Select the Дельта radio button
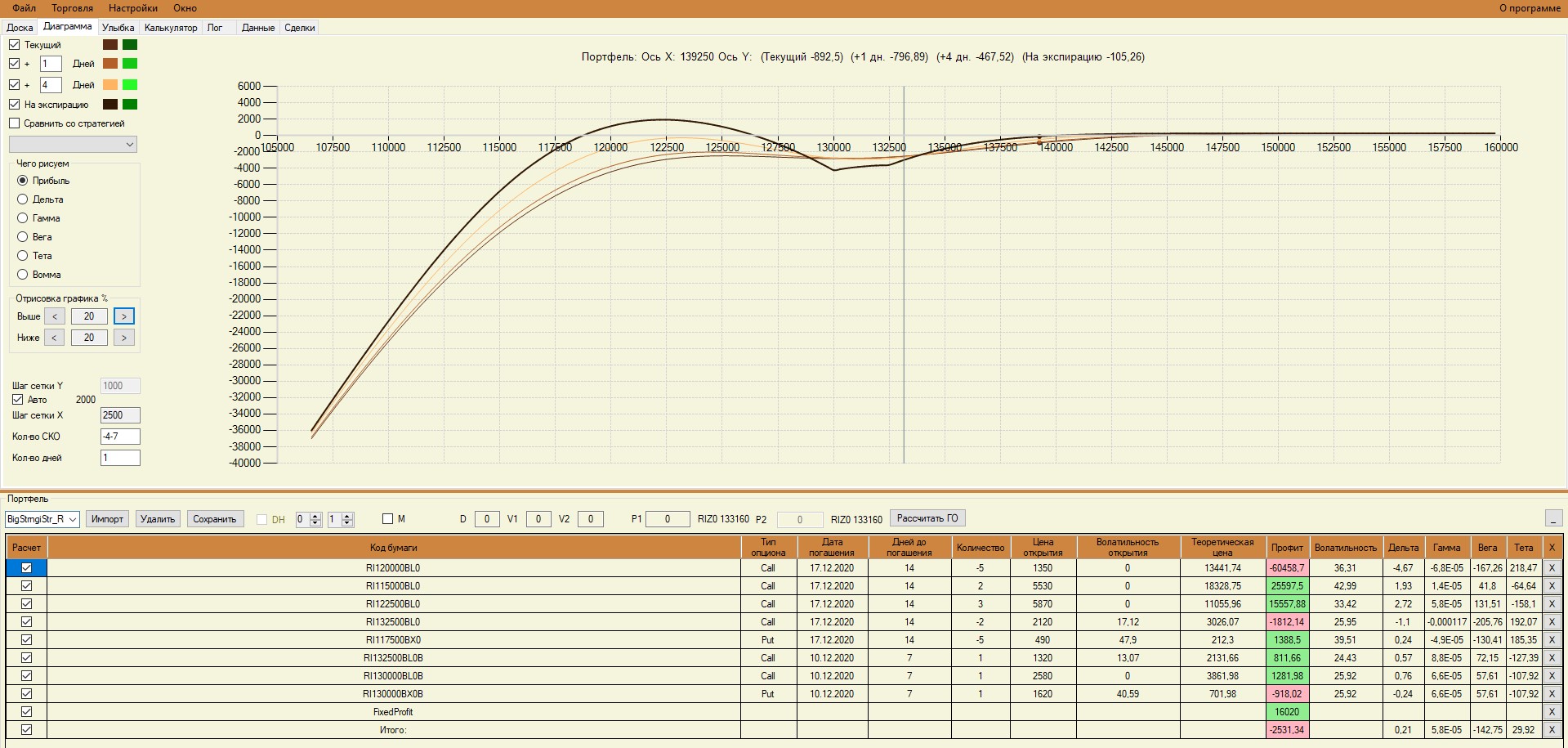This screenshot has height=748, width=1568. tap(23, 199)
